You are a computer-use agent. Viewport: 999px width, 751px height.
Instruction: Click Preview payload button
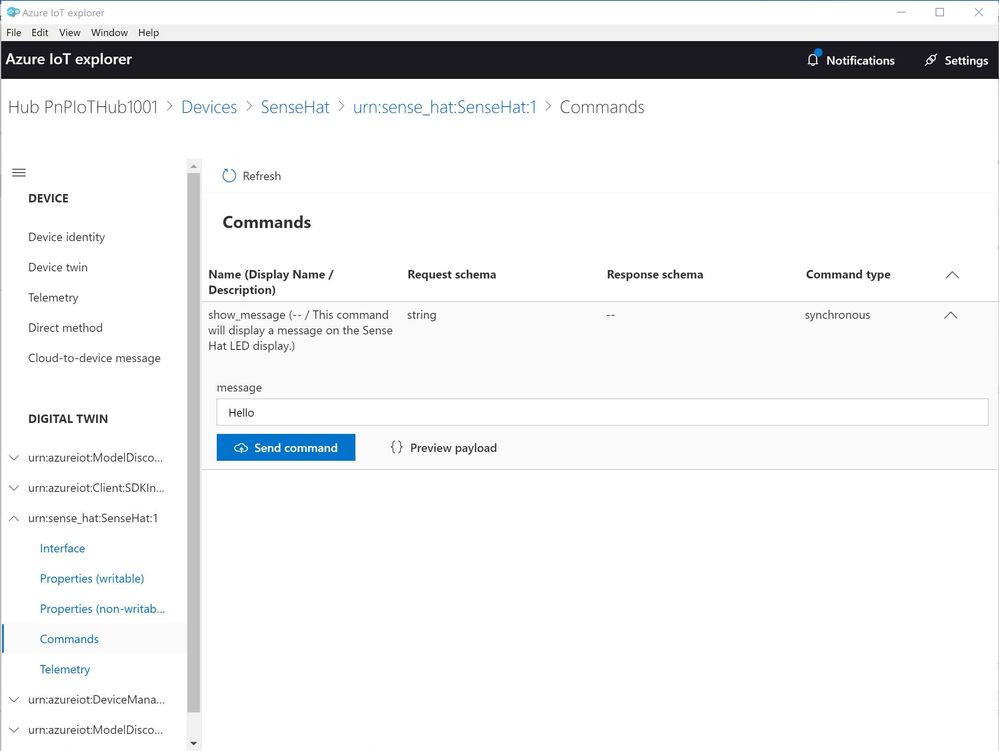point(443,448)
